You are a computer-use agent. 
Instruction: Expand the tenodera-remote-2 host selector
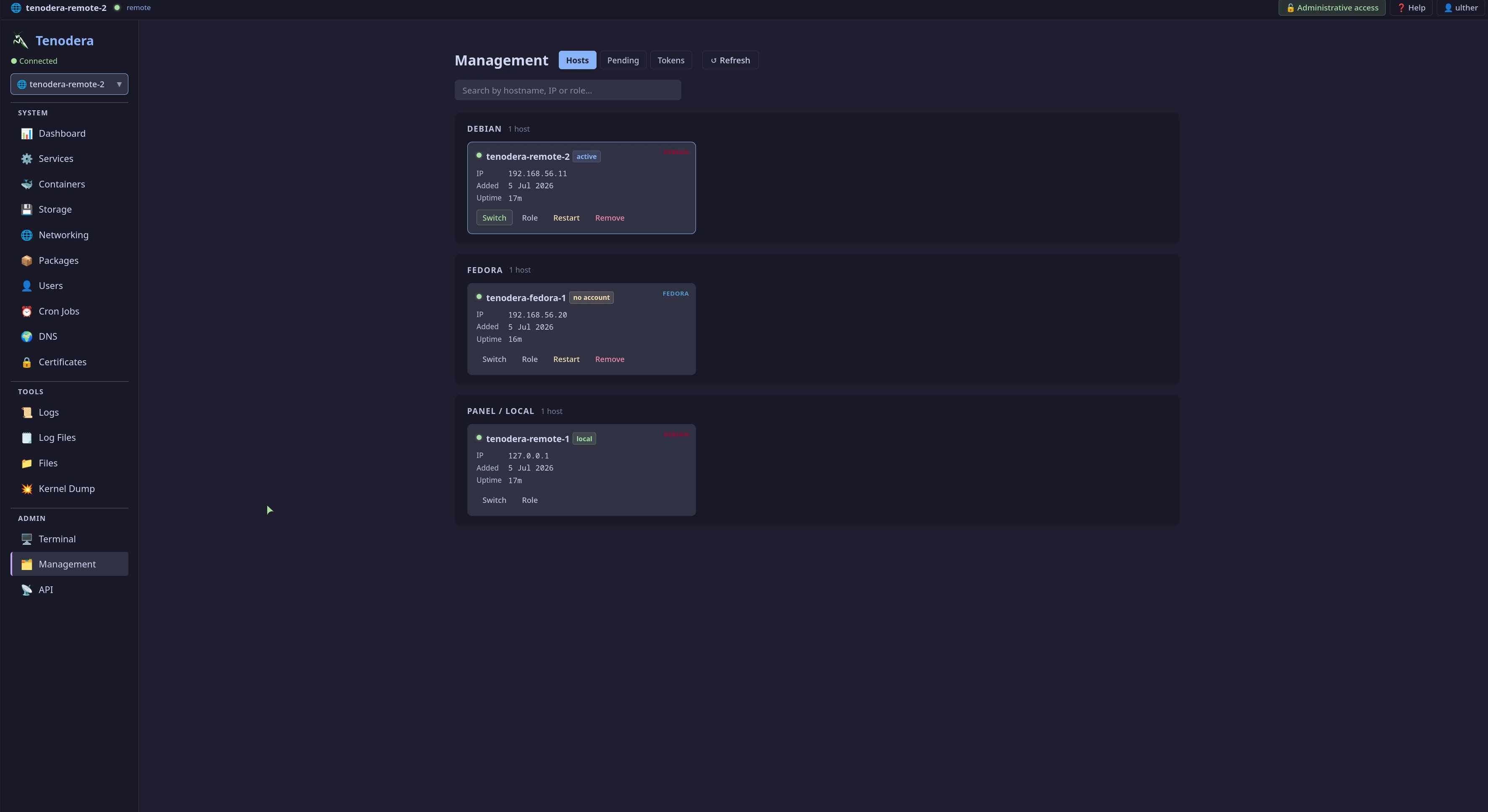point(69,84)
